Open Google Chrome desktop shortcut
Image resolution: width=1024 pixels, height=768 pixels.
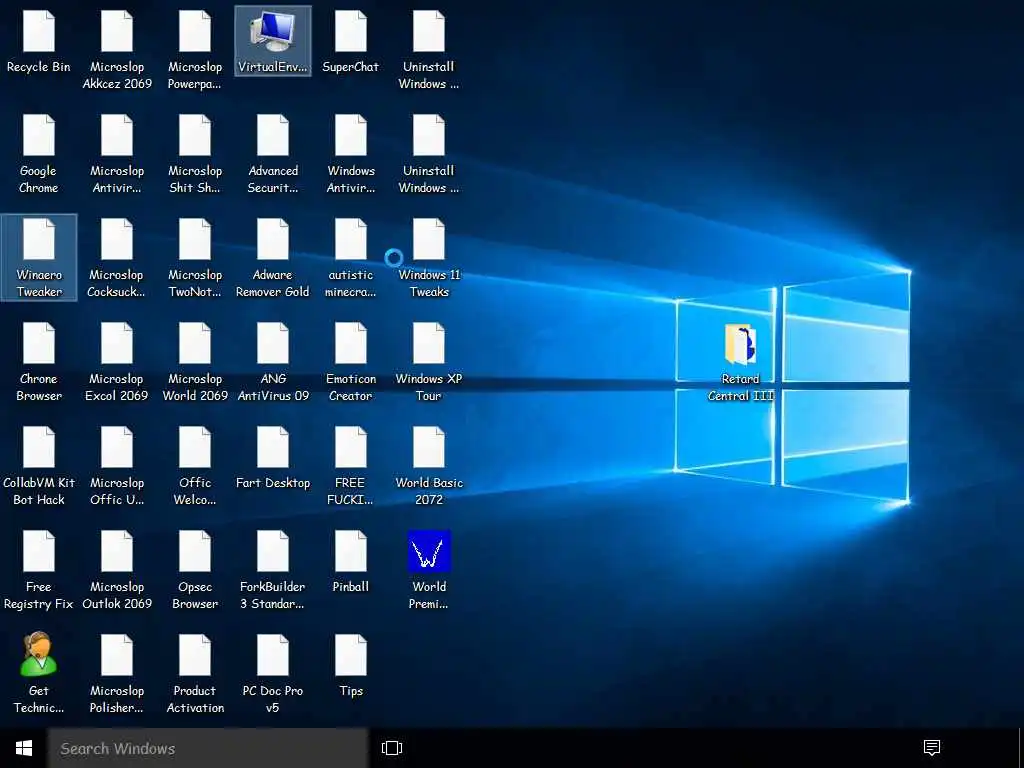coord(39,153)
